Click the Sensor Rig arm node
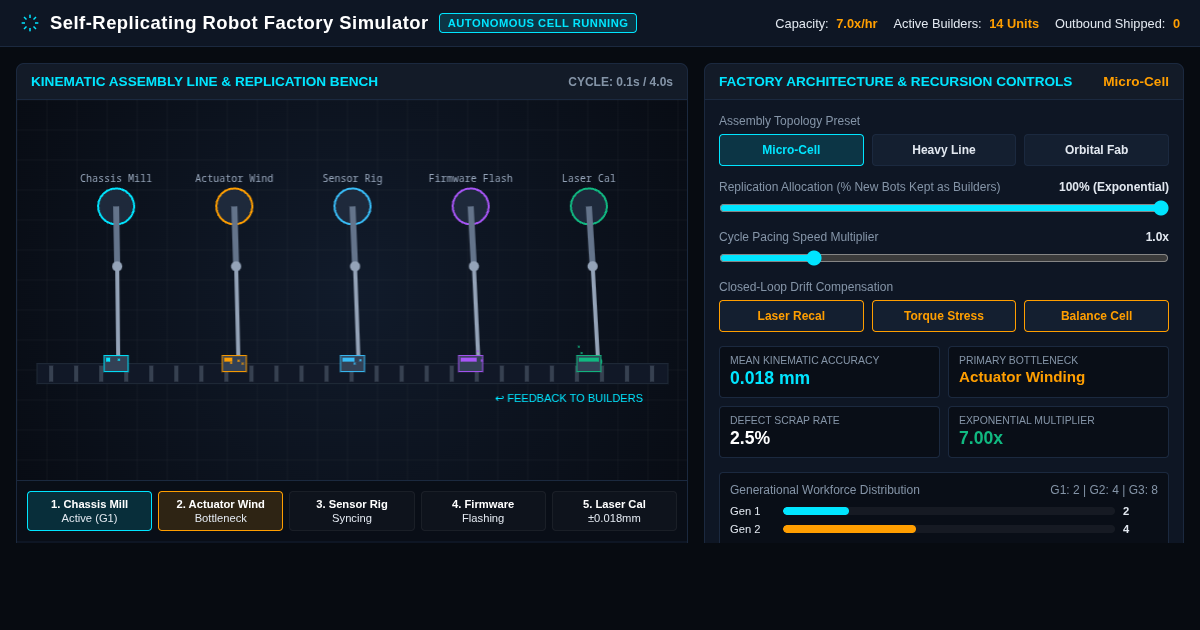 click(352, 206)
